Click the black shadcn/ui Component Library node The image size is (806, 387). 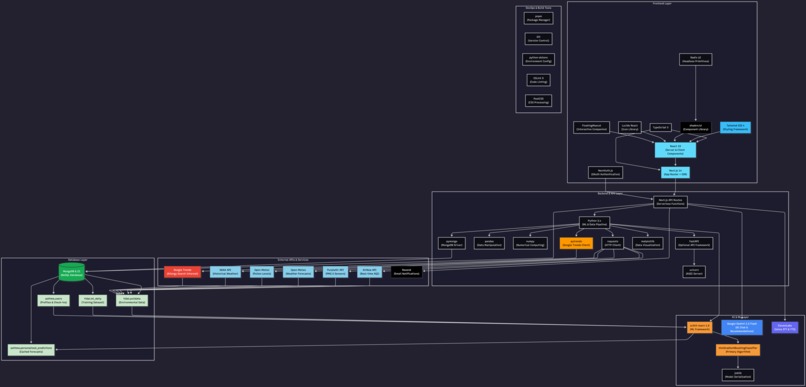(695, 127)
